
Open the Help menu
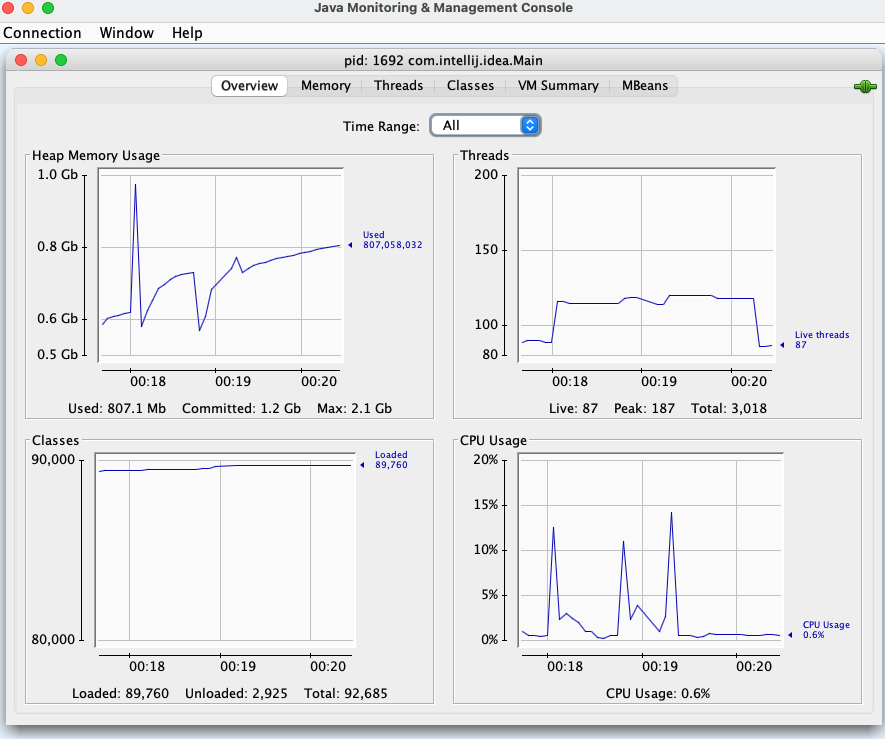coord(187,33)
